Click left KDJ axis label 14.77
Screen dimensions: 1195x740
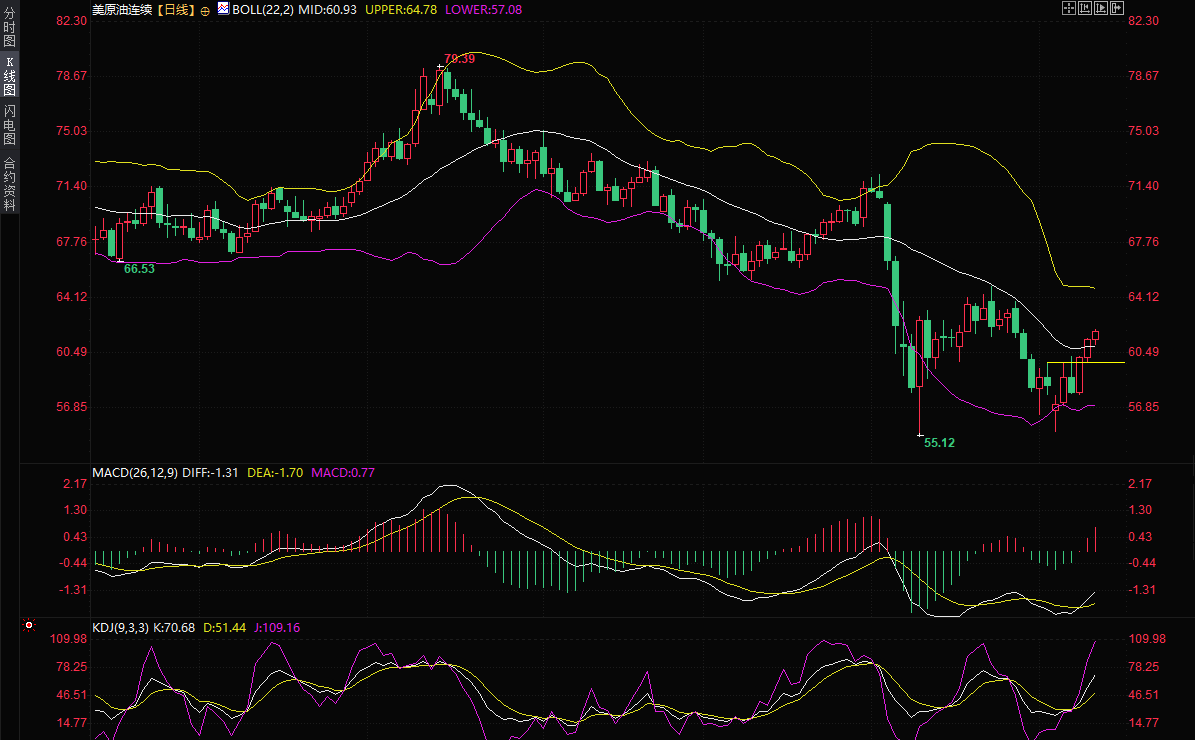point(72,722)
